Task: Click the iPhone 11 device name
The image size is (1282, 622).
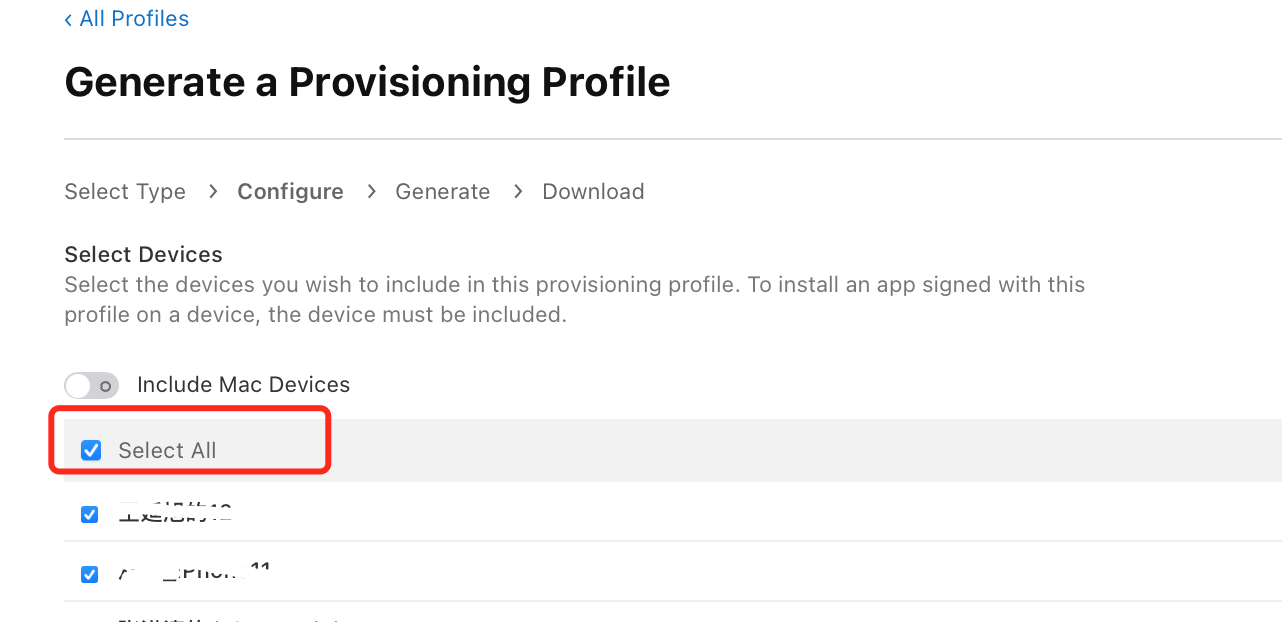Action: click(195, 572)
